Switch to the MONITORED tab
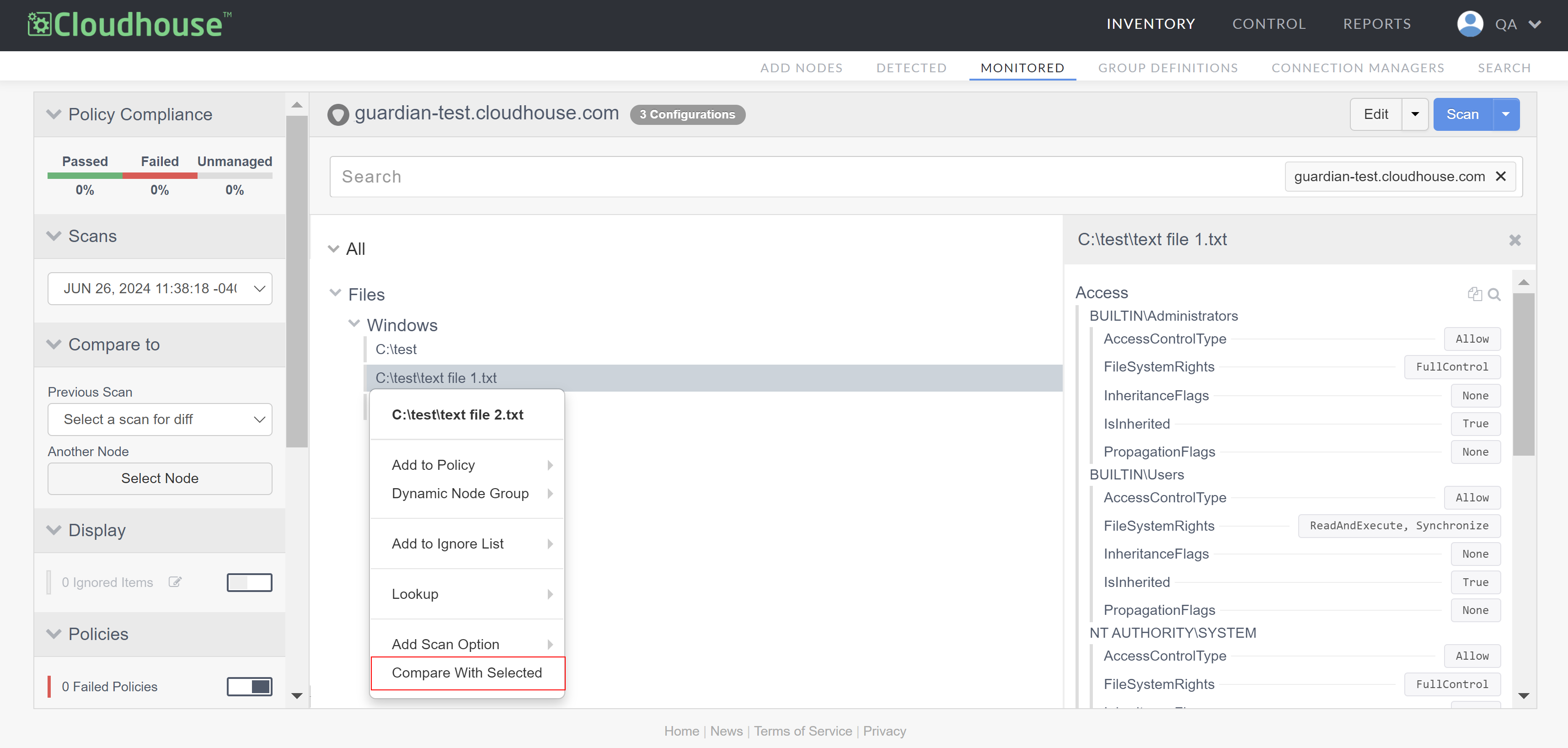 pos(1022,68)
